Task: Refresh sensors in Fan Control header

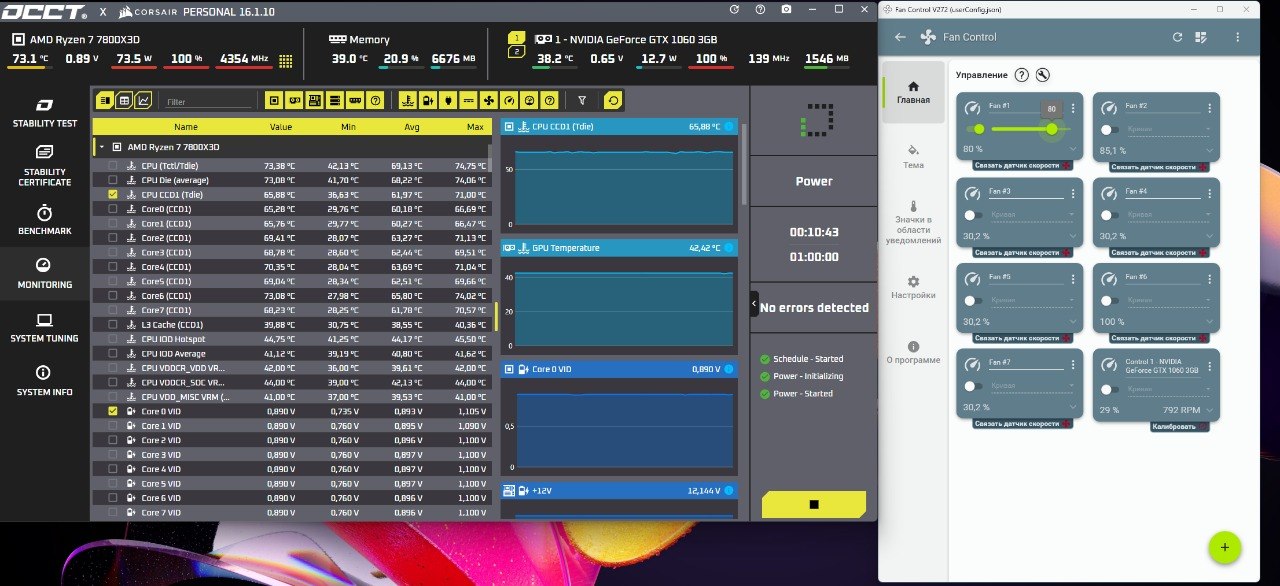Action: coord(1177,37)
